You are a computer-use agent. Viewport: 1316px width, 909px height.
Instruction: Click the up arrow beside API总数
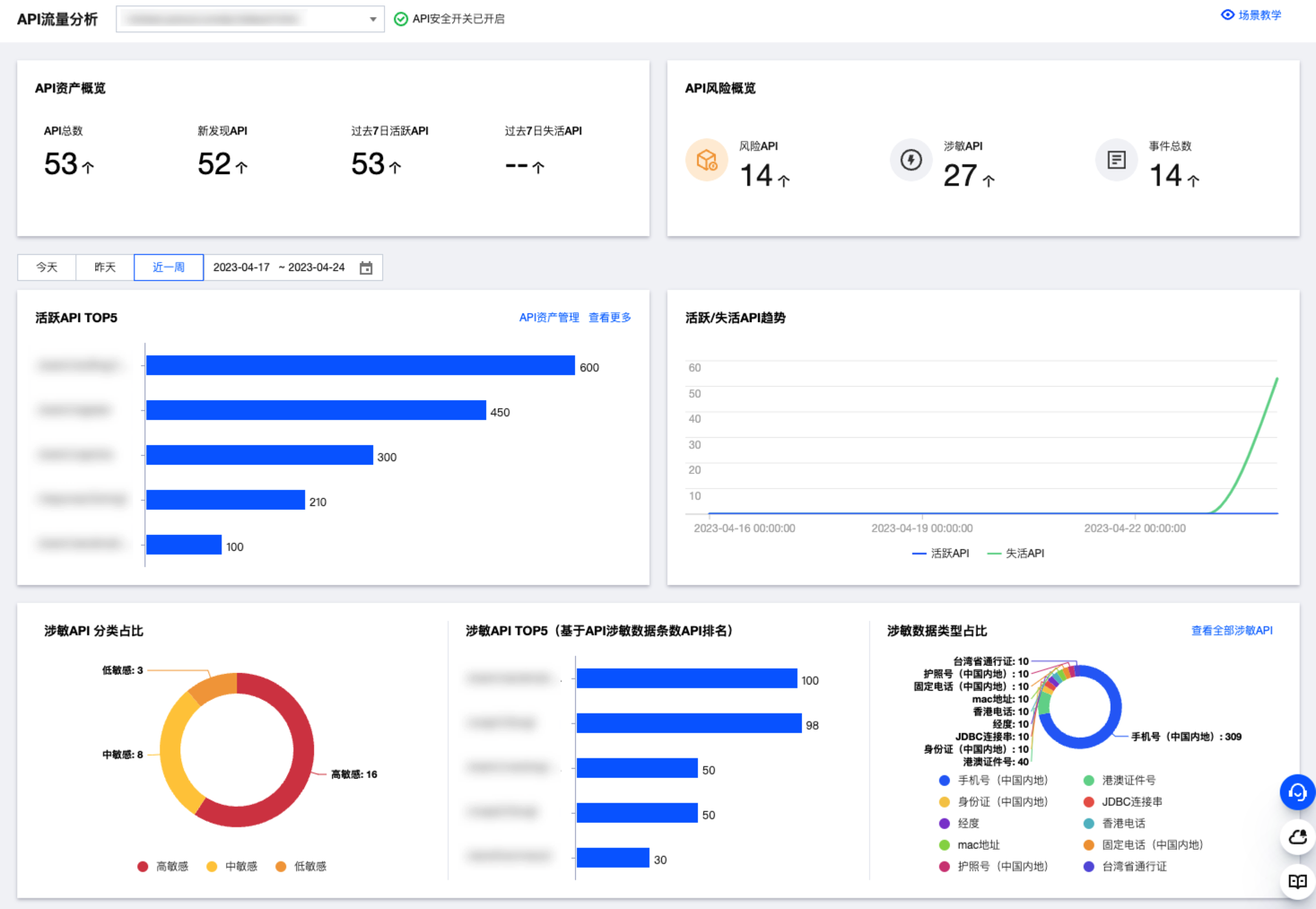pos(88,167)
